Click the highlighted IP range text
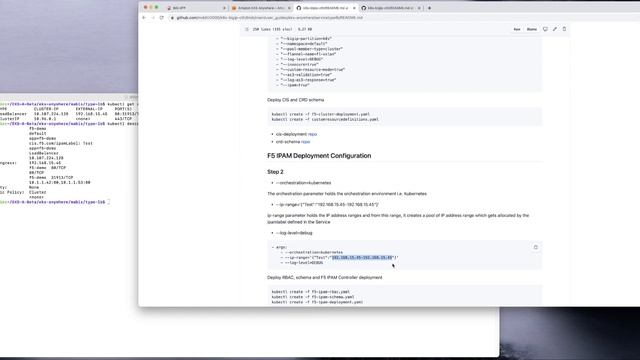 click(x=362, y=258)
